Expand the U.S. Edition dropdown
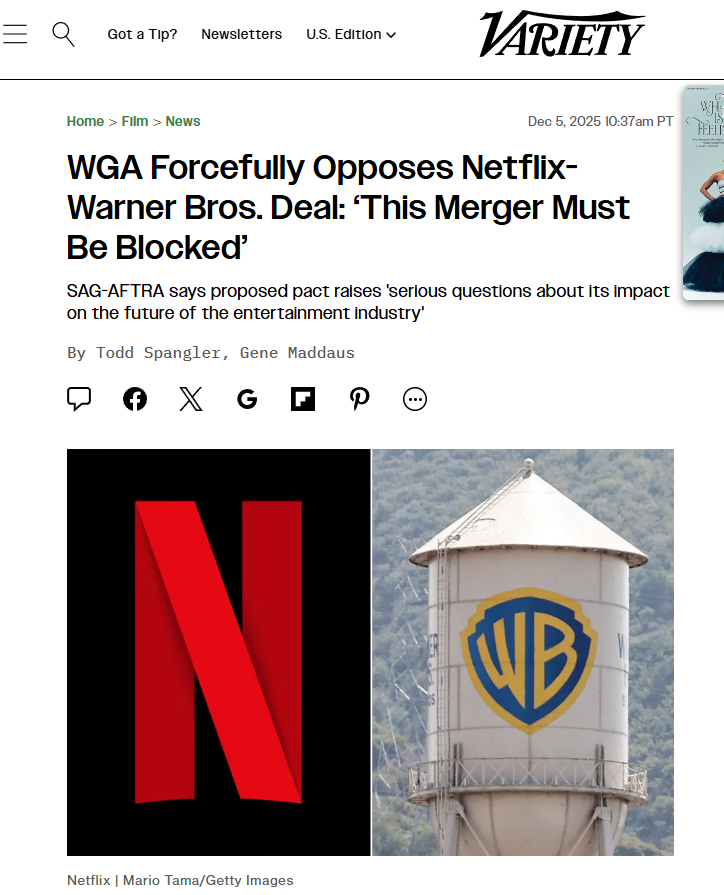Image resolution: width=724 pixels, height=895 pixels. click(x=351, y=34)
